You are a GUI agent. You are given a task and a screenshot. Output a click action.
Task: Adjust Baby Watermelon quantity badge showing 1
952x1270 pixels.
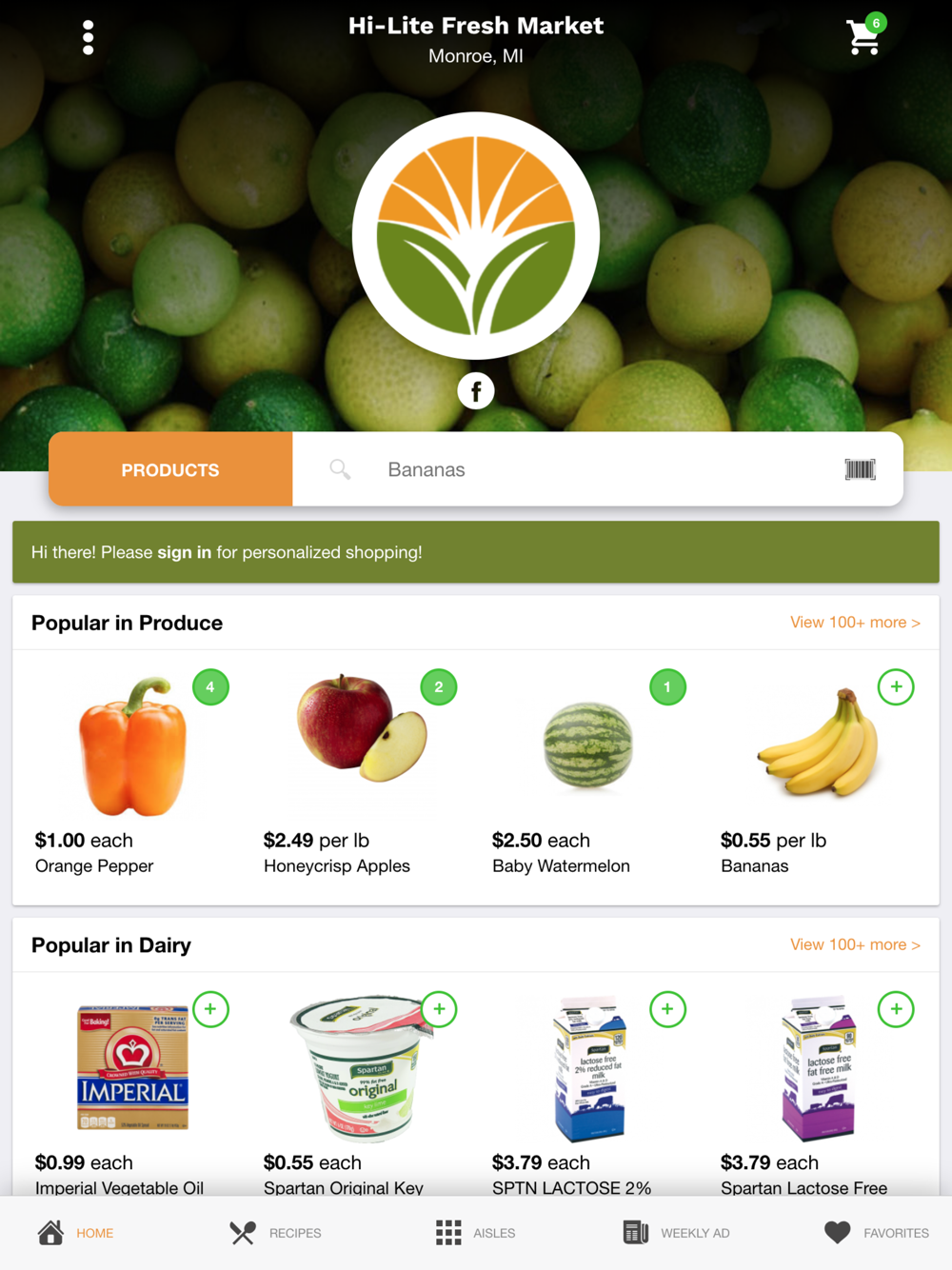pyautogui.click(x=667, y=687)
